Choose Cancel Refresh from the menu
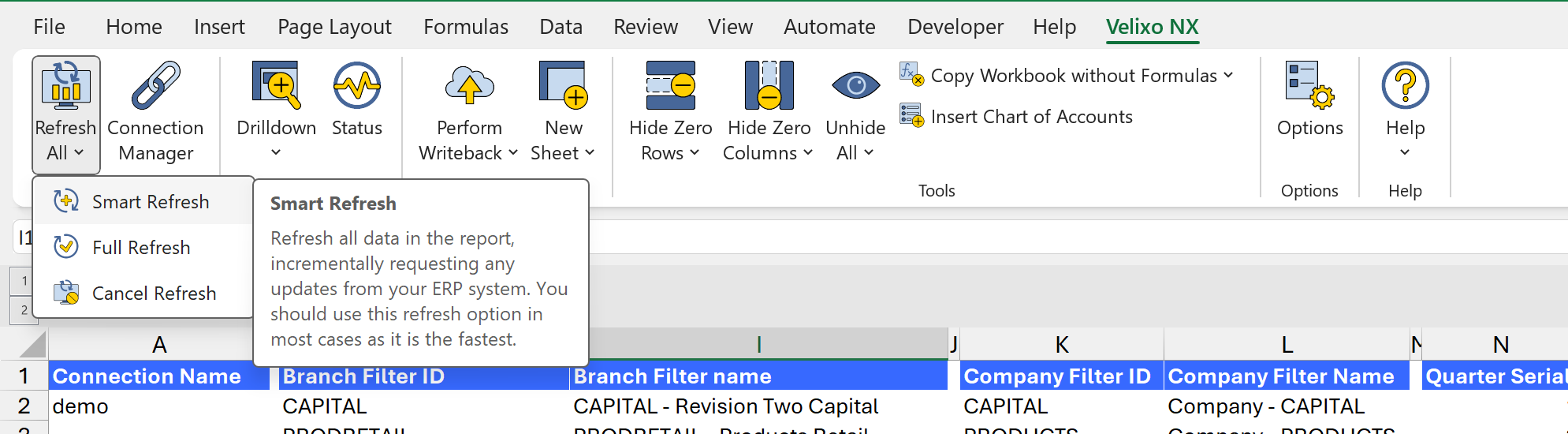The image size is (1568, 434). click(143, 293)
